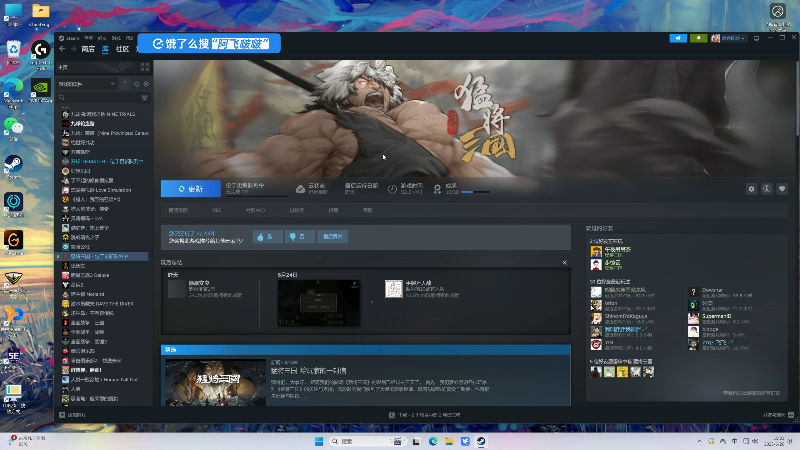Click unknown question mark friend avatar
The height and width of the screenshot is (450, 800).
click(693, 292)
